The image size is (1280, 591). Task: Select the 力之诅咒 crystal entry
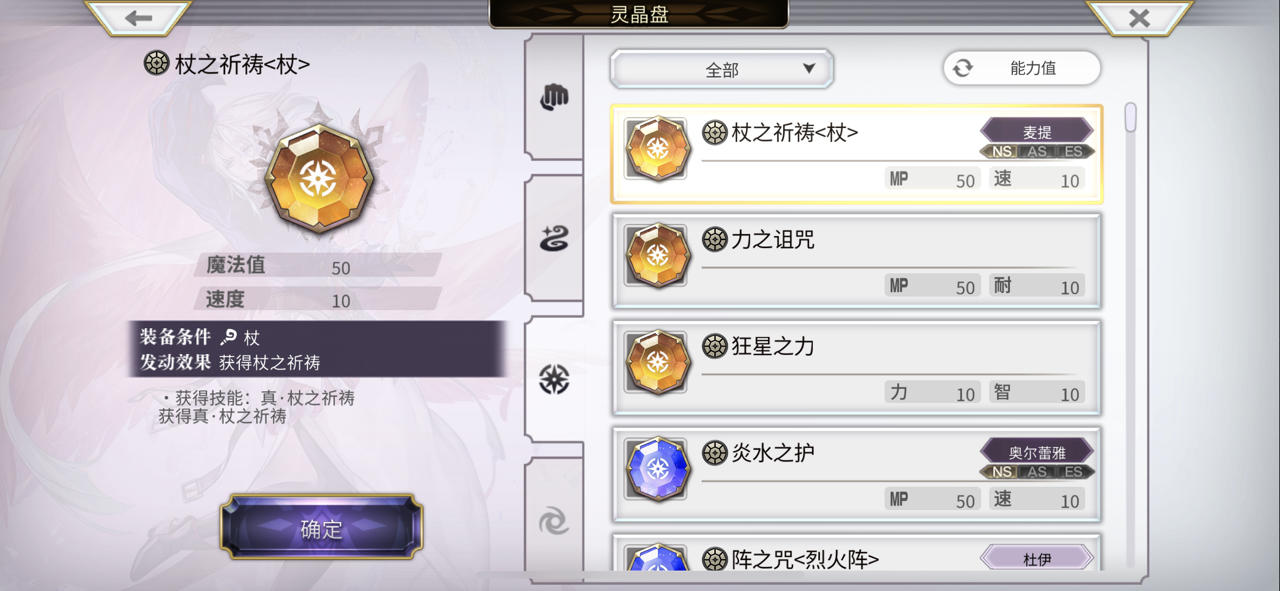pos(856,260)
